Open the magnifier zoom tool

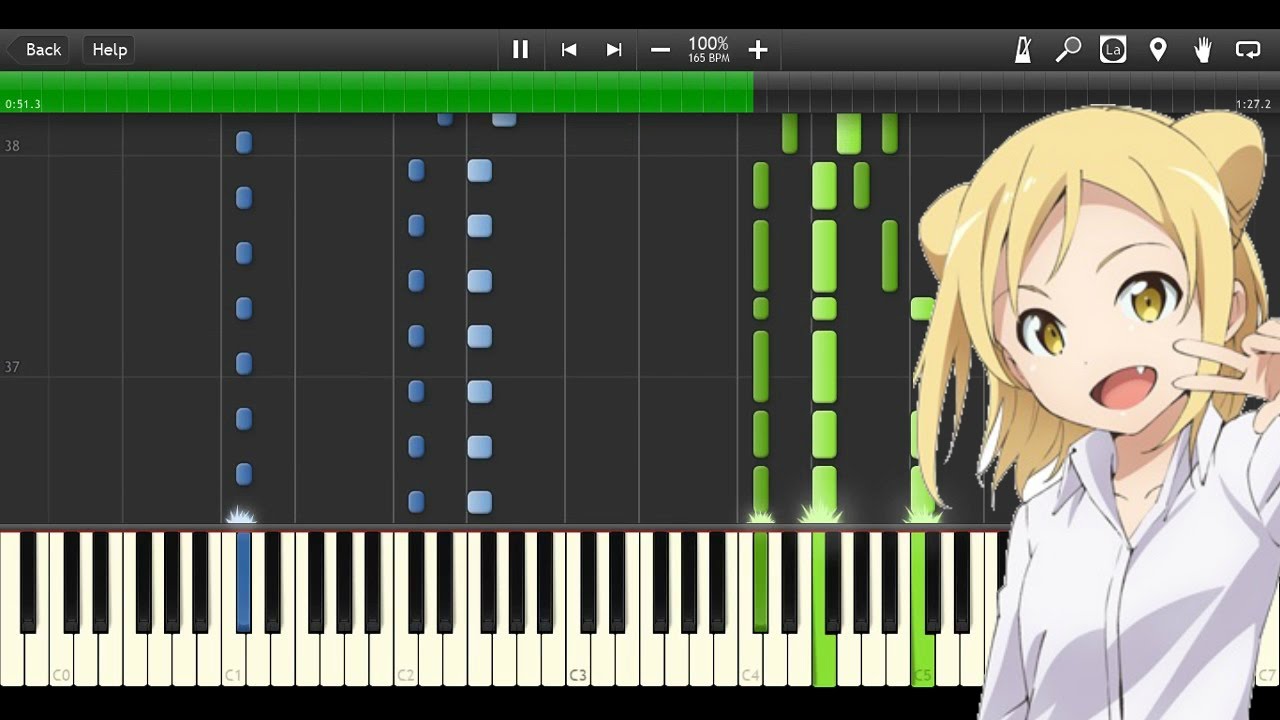point(1068,50)
